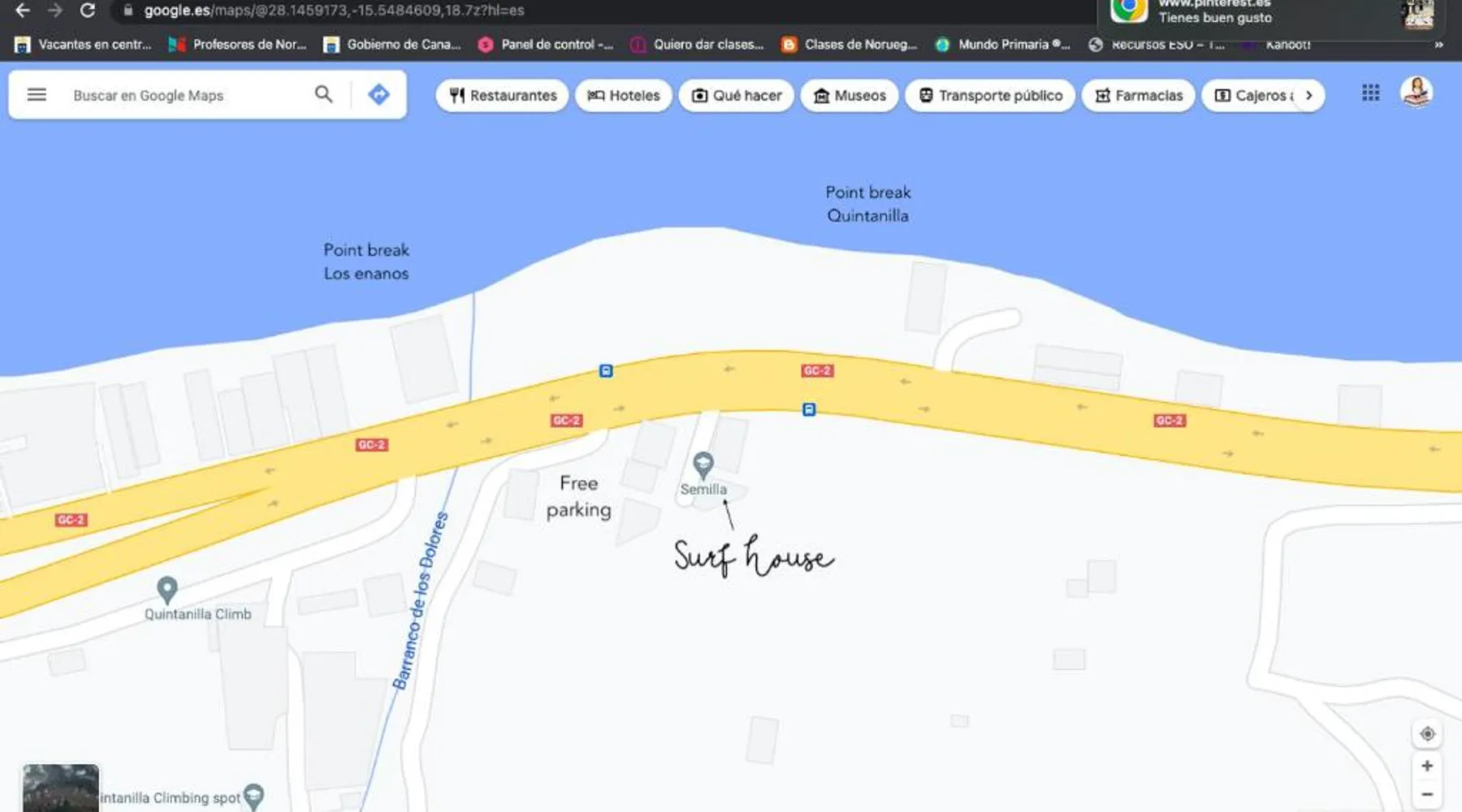Image resolution: width=1462 pixels, height=812 pixels.
Task: Center map on my location
Action: pos(1426,734)
